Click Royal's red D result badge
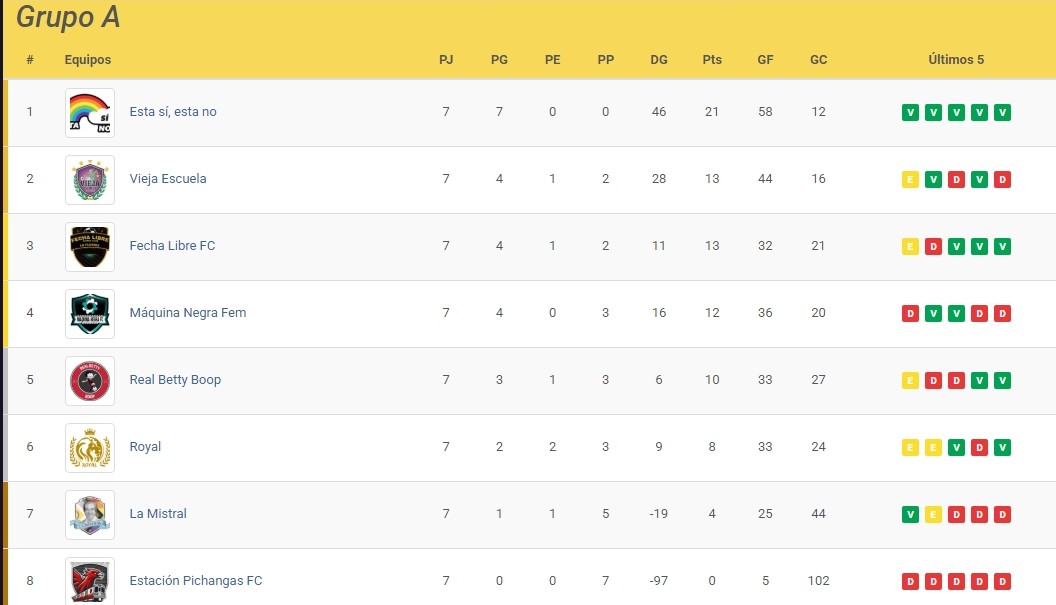This screenshot has width=1056, height=605. [979, 447]
